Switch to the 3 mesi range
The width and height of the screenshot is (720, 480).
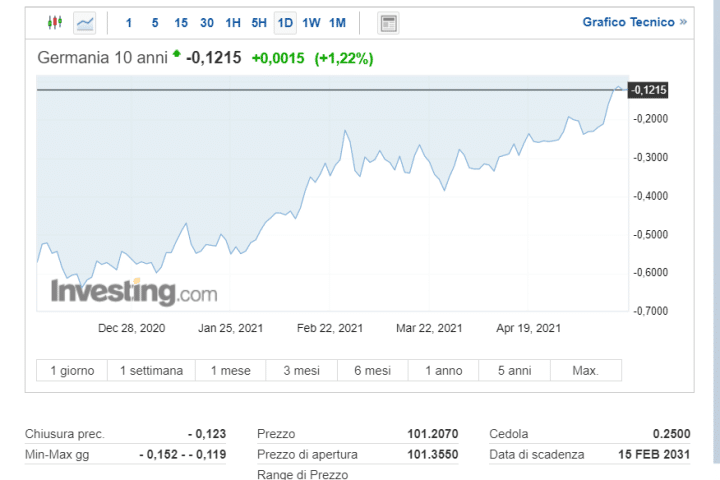pyautogui.click(x=301, y=371)
